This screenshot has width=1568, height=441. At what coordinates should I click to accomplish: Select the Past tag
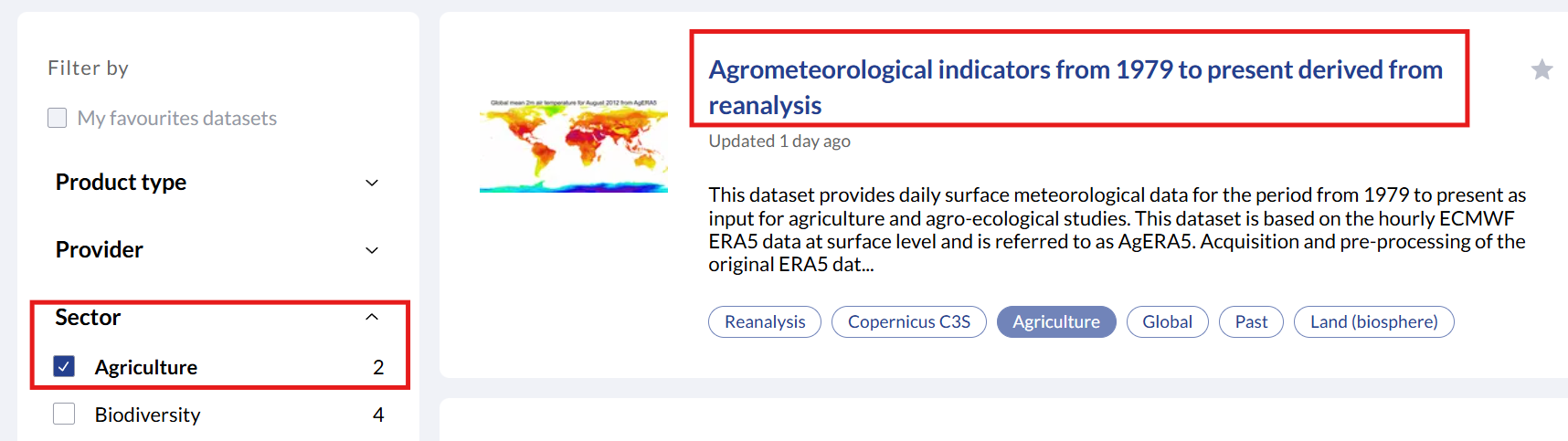coord(1251,321)
